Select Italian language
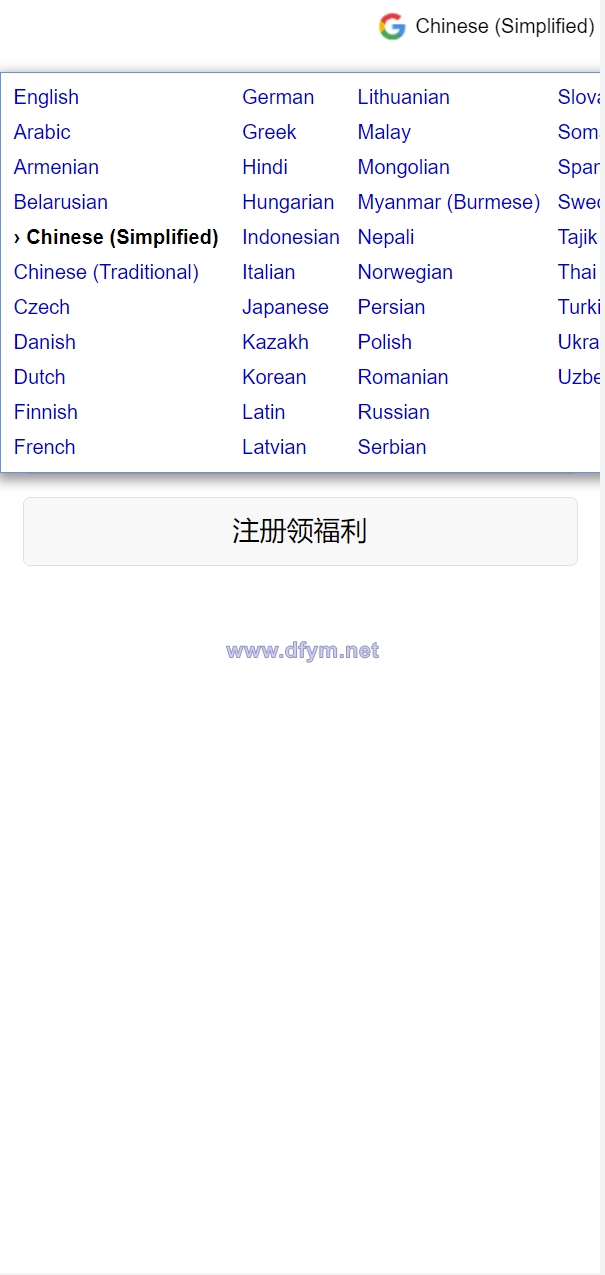This screenshot has height=1275, width=605. pos(269,272)
